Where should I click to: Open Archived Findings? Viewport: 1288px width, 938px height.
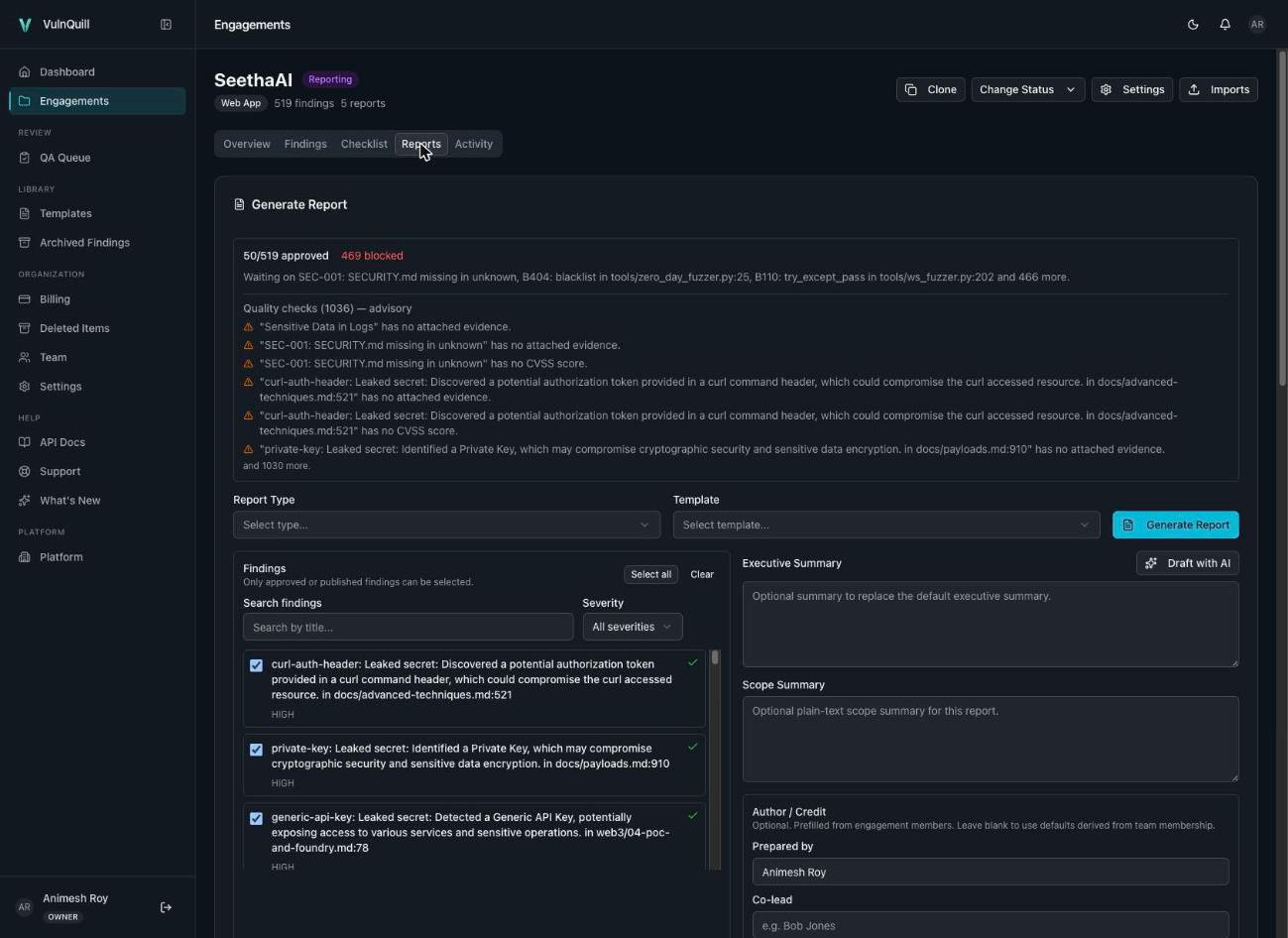97,242
